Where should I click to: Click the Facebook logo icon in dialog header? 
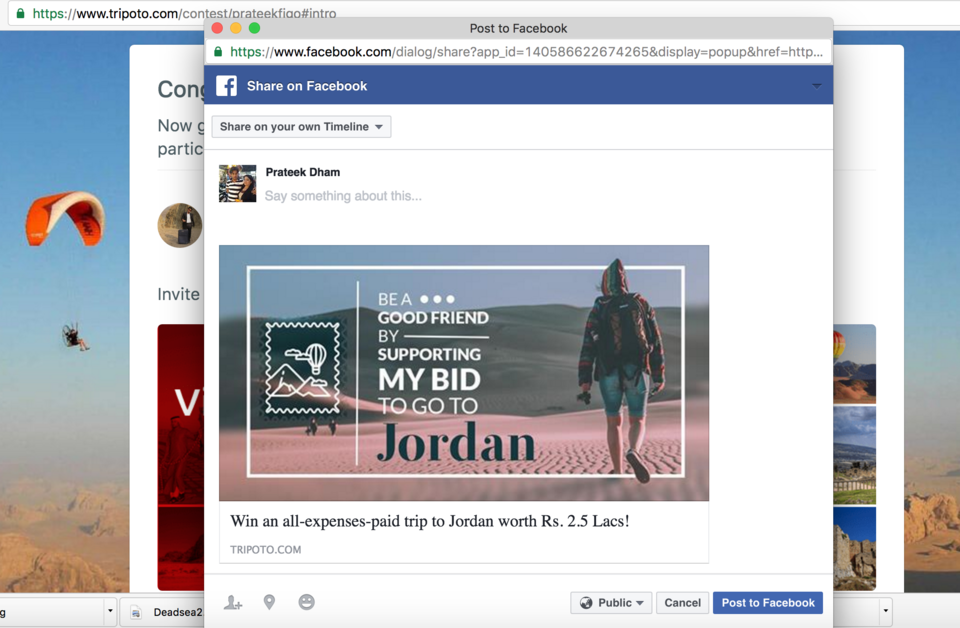point(227,86)
